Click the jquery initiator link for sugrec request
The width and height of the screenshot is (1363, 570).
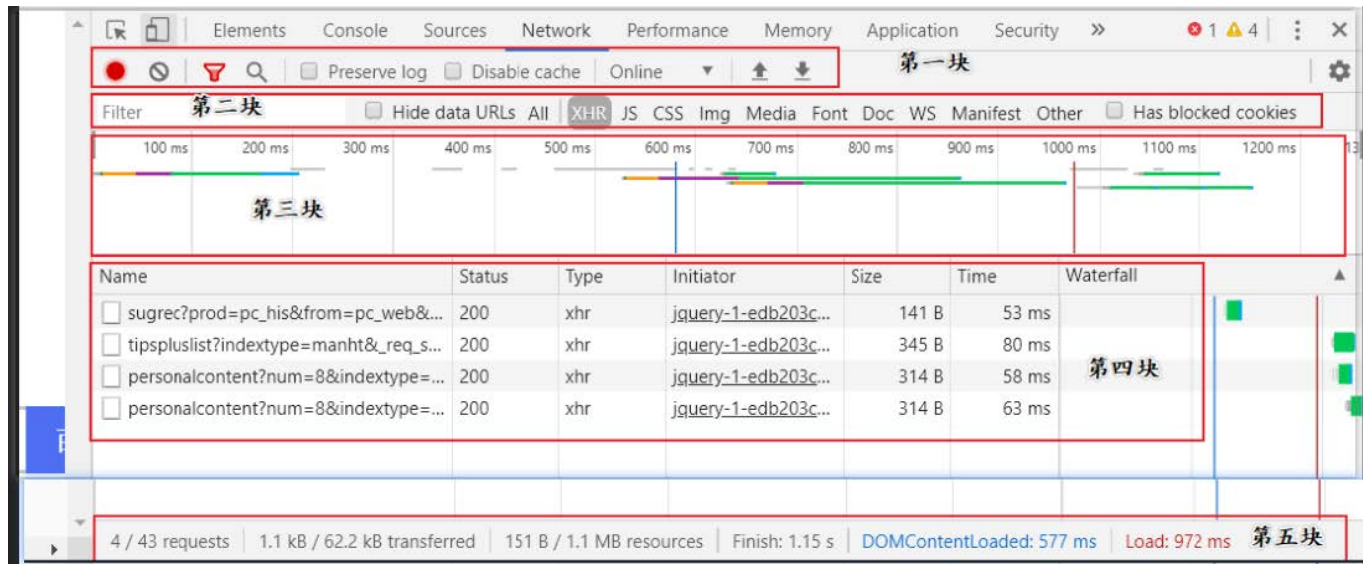pos(751,313)
